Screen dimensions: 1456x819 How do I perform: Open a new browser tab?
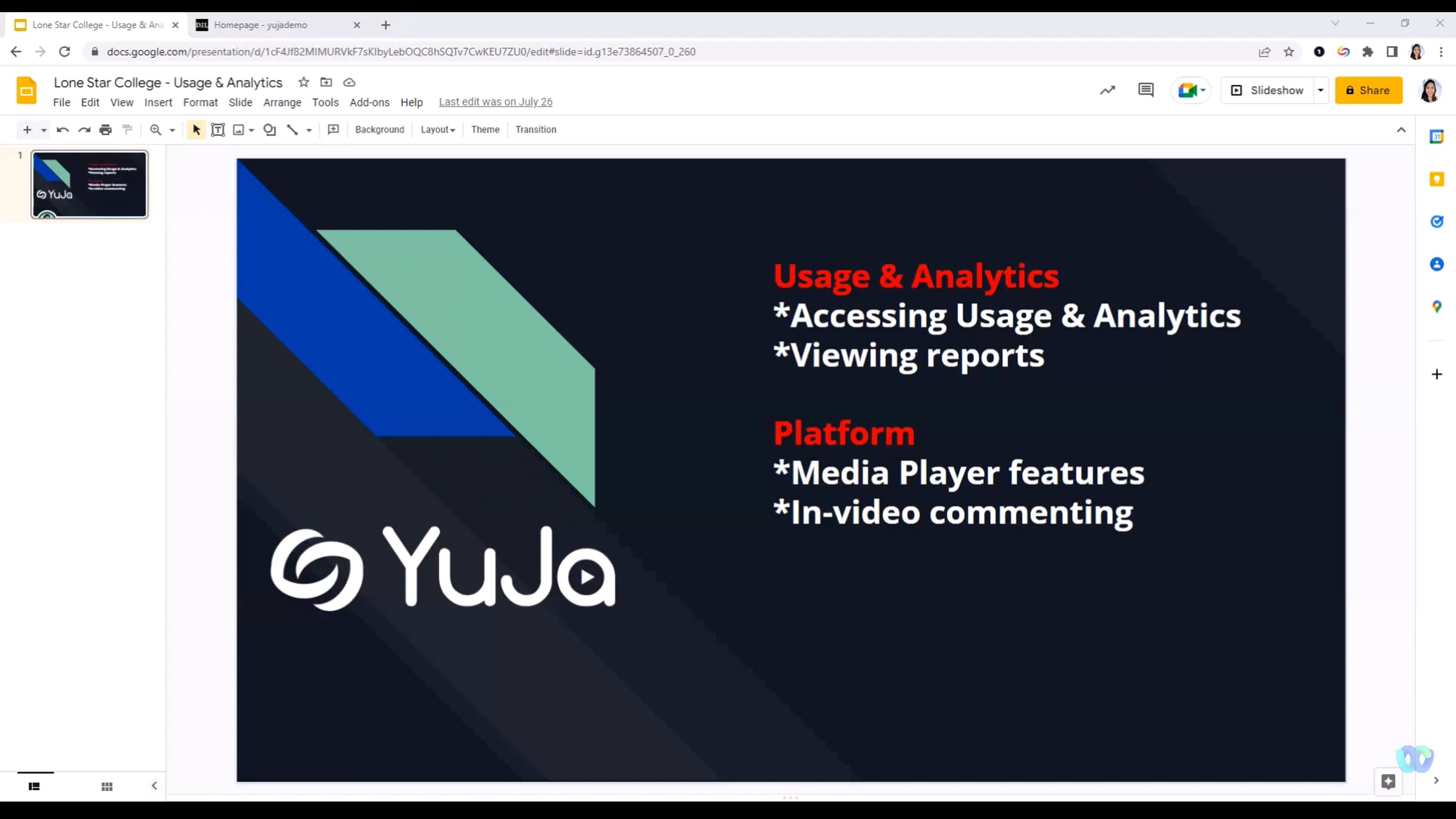point(386,25)
